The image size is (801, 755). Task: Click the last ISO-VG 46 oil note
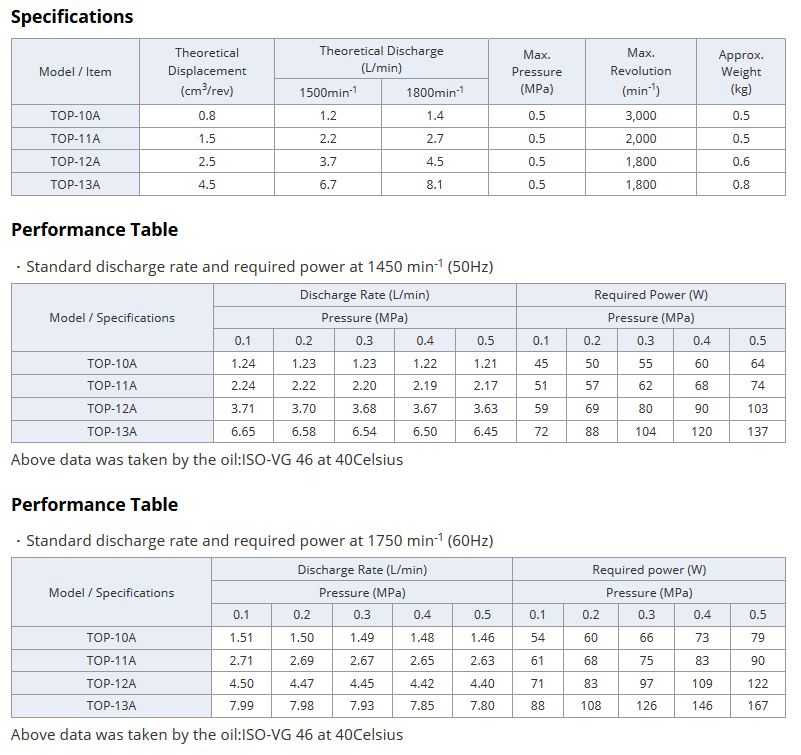point(207,735)
